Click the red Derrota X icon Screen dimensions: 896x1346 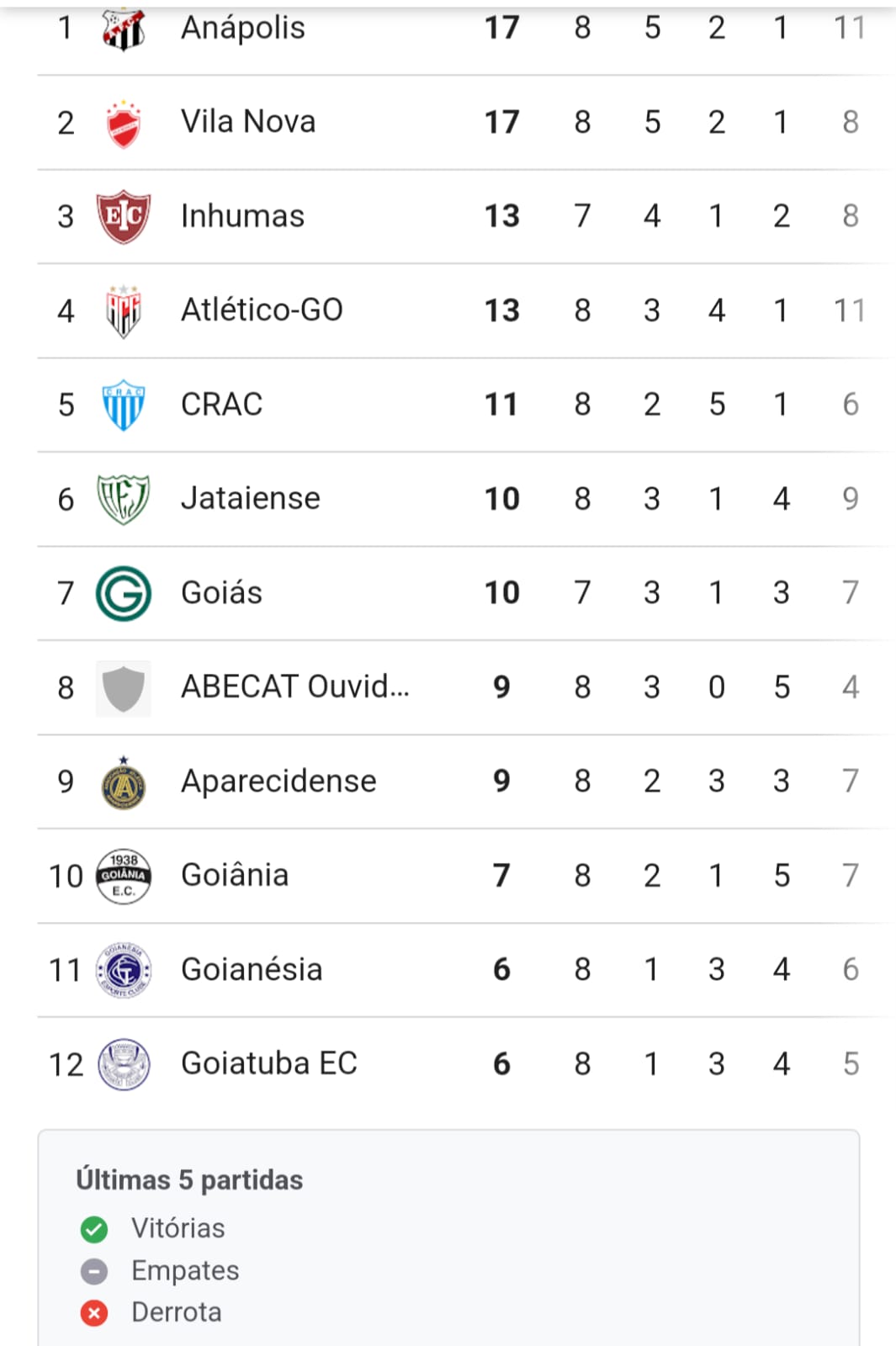click(x=94, y=1313)
